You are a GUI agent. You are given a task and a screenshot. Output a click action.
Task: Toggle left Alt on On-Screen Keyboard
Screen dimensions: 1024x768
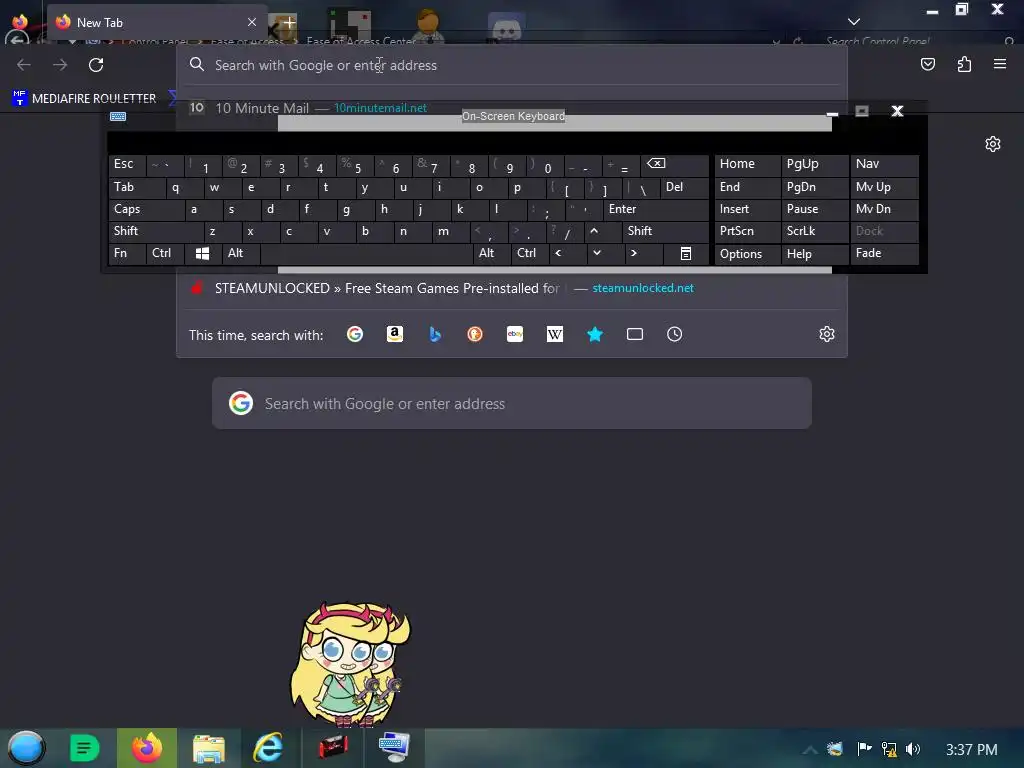coord(241,253)
